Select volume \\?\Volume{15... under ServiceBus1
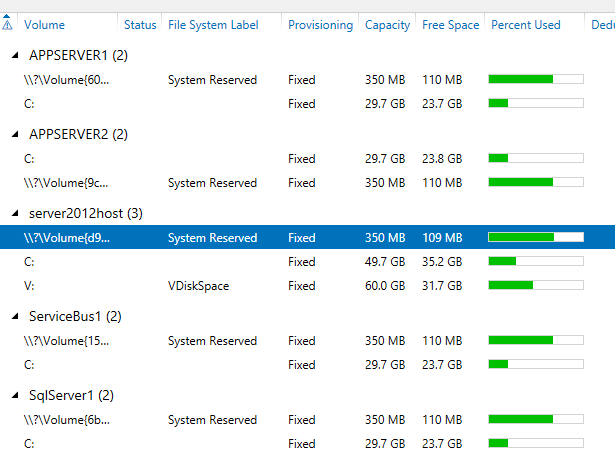615x463 pixels. (x=308, y=341)
